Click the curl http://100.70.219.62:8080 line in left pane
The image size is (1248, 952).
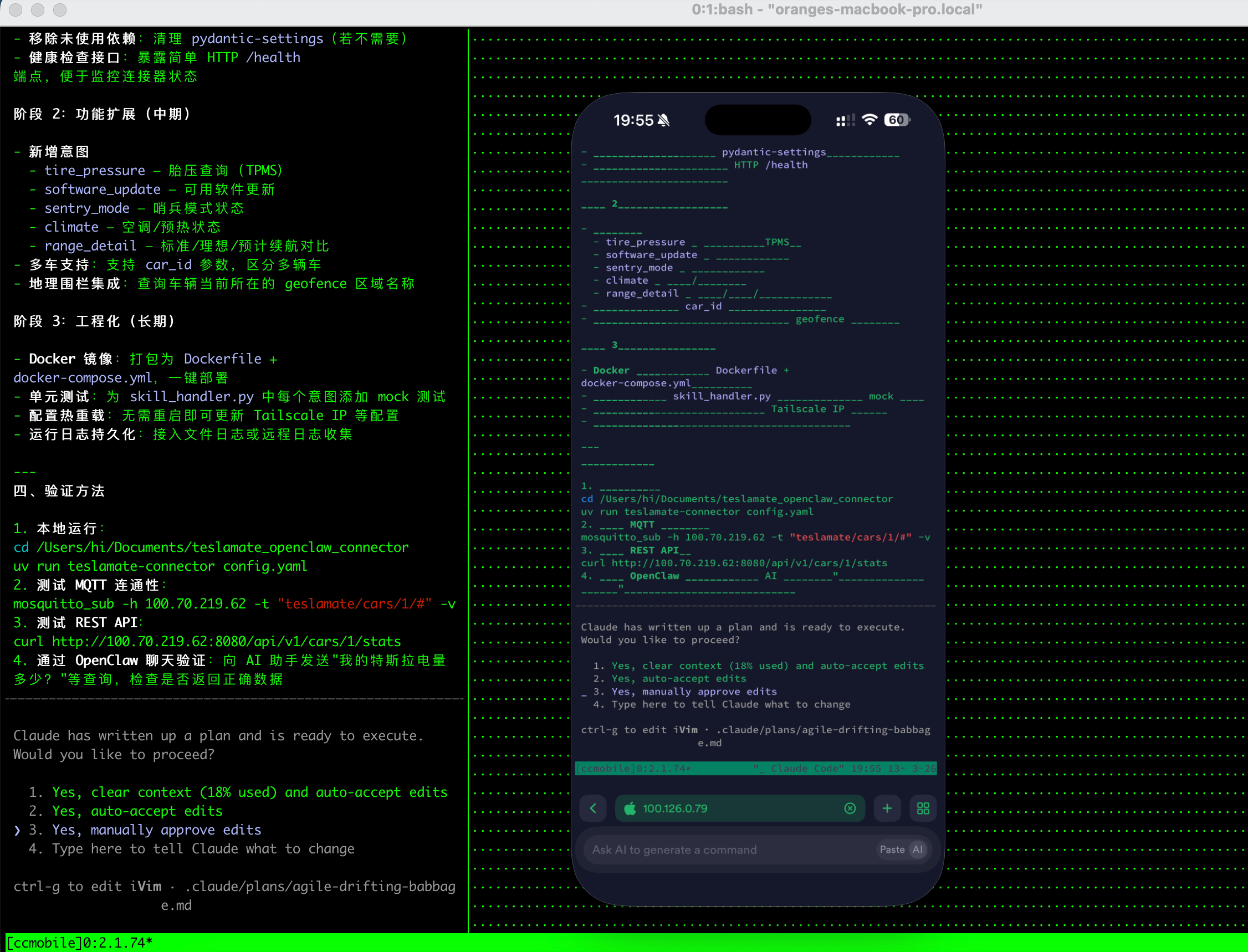(207, 641)
